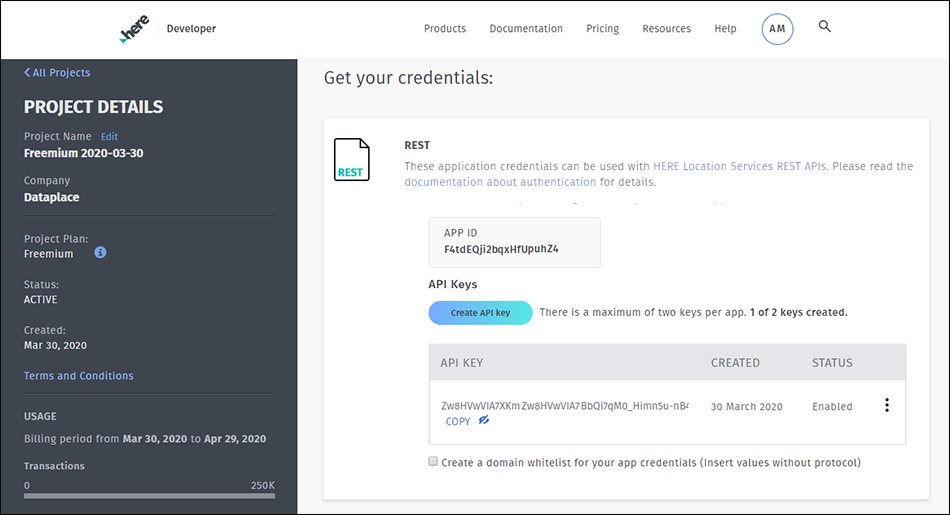Screen dimensions: 950x515
Task: Open the search magnifier icon
Action: point(825,26)
